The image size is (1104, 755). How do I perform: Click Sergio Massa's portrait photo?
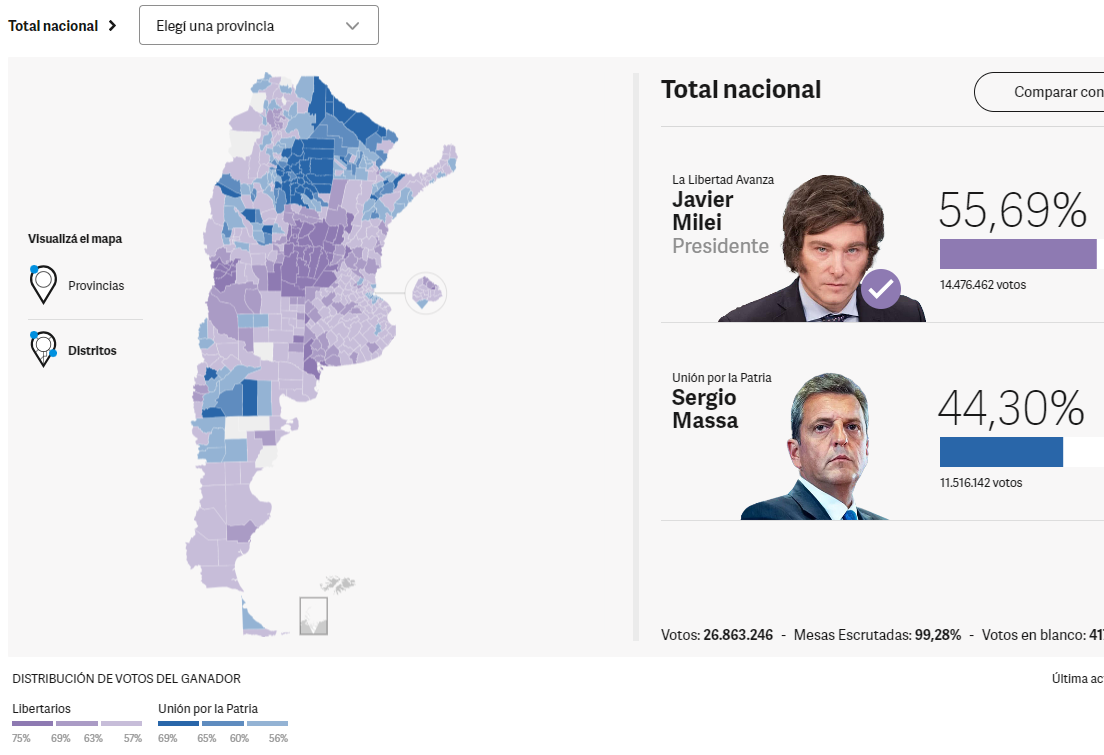[815, 448]
